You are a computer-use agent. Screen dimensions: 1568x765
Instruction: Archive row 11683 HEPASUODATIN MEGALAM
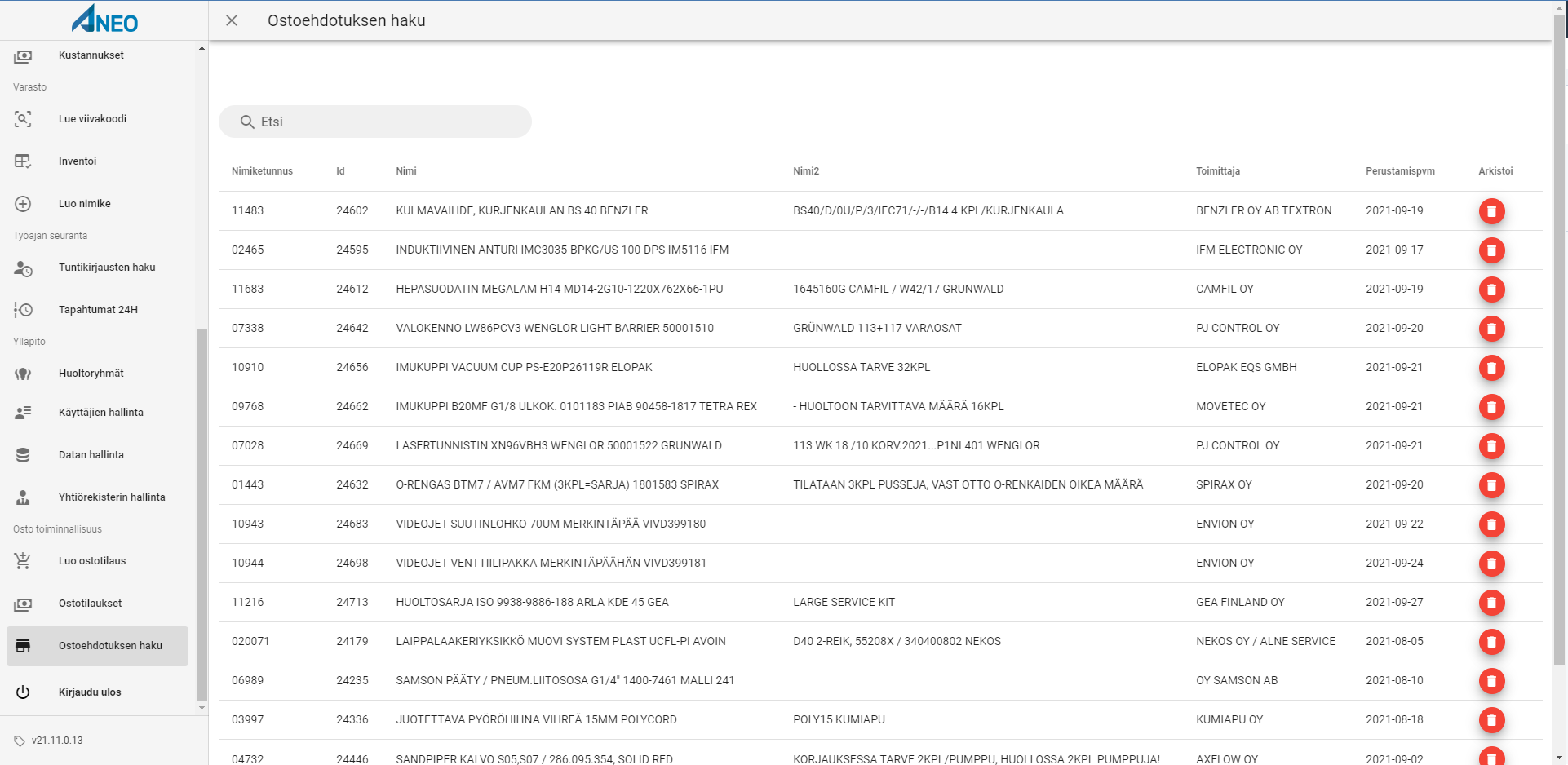tap(1491, 290)
